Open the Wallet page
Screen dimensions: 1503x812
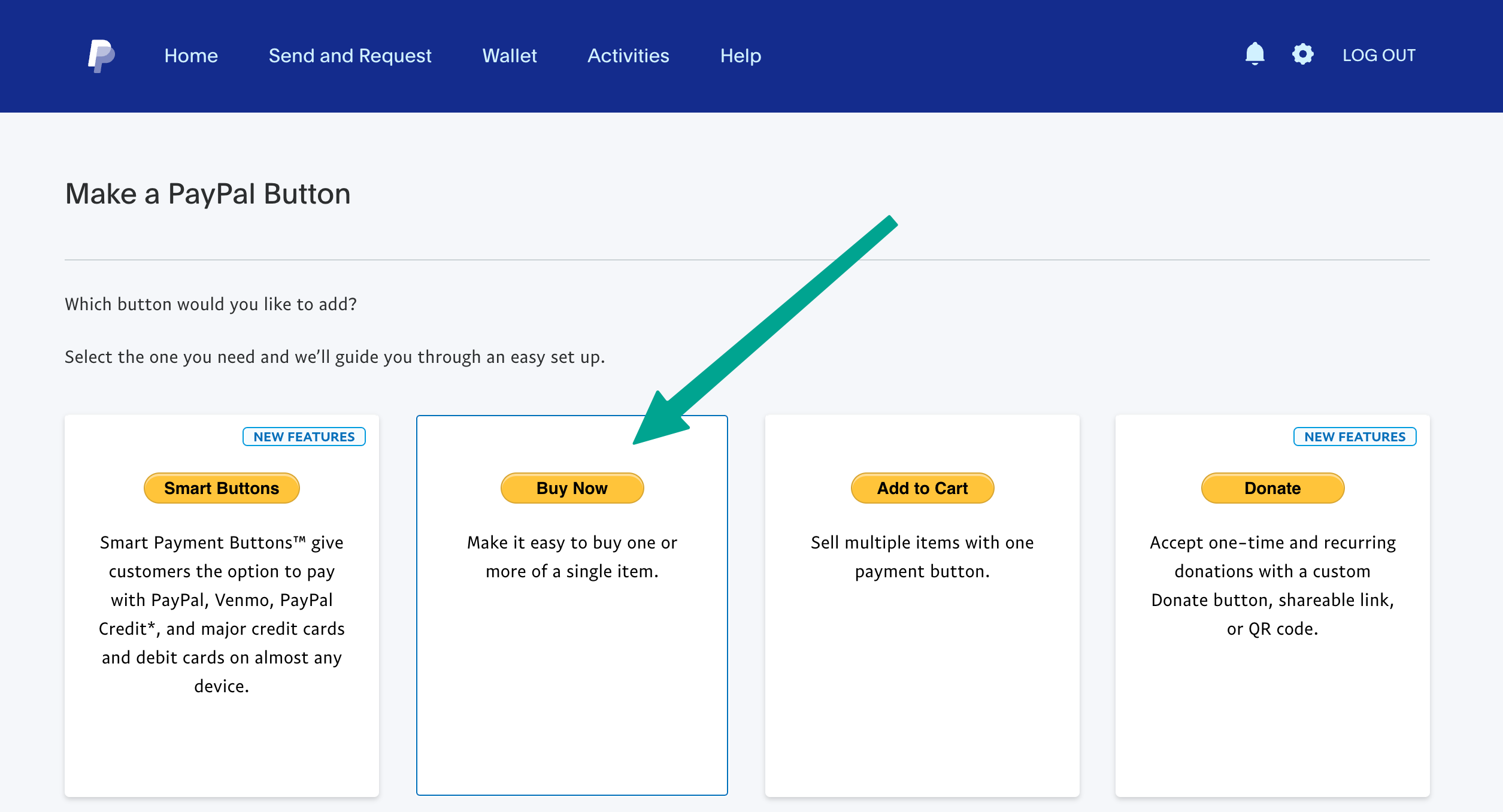510,56
